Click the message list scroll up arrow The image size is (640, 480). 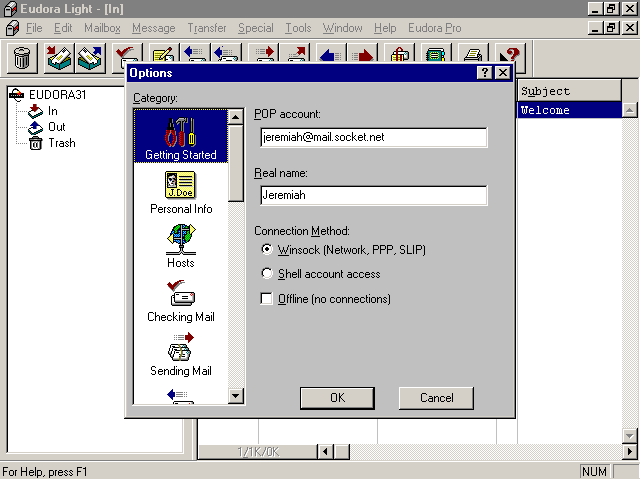[629, 110]
